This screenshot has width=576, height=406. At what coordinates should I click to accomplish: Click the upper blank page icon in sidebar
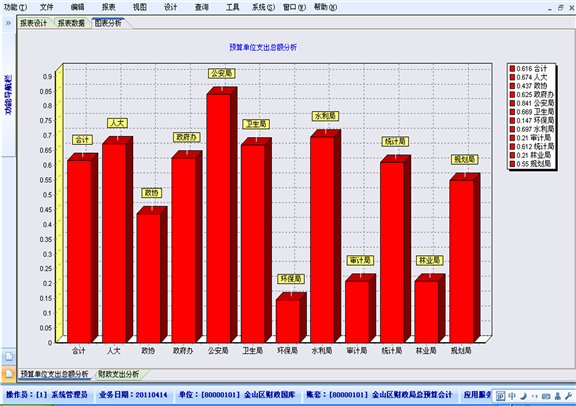8,356
